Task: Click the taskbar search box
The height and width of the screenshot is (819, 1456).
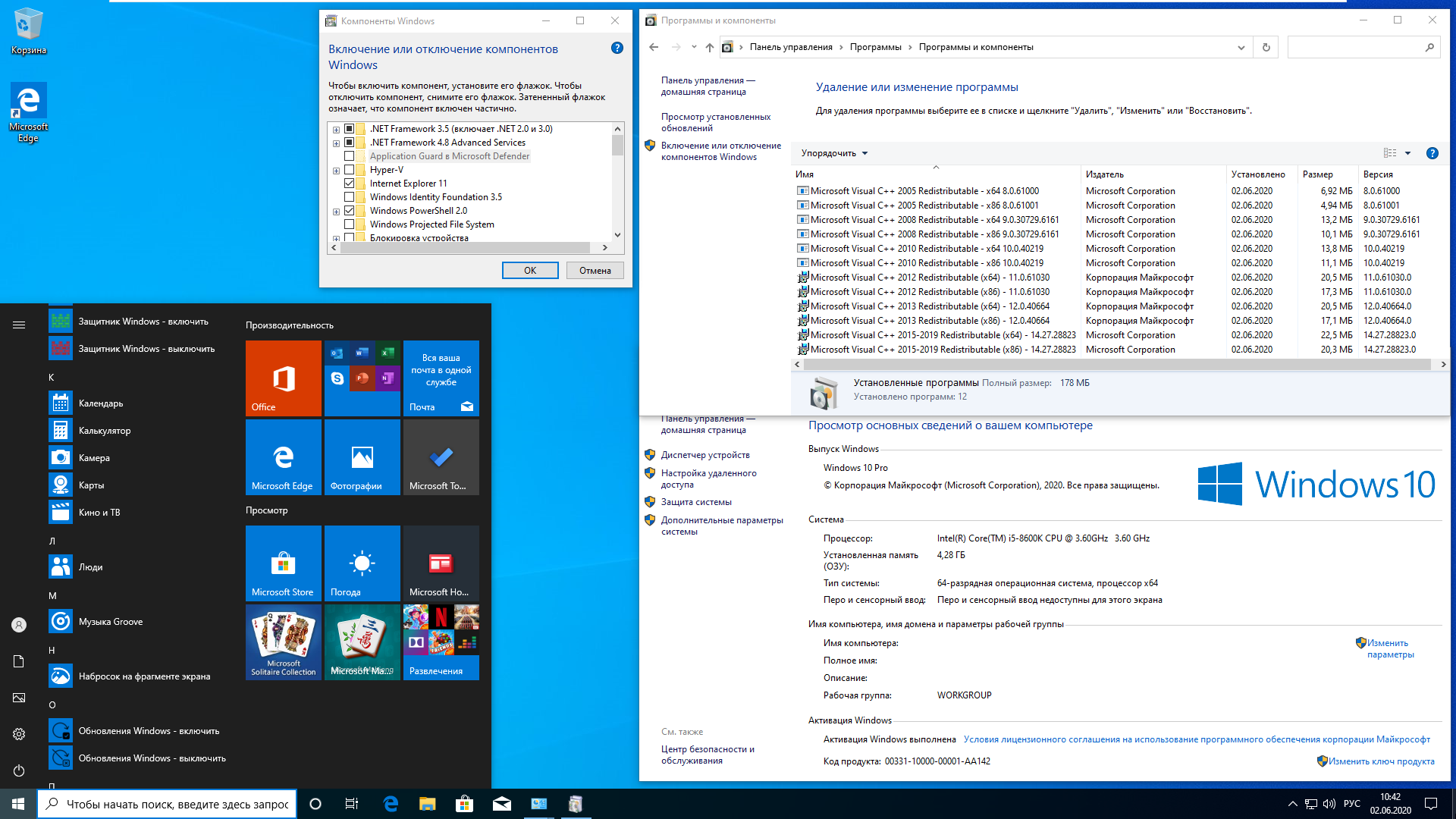Action: (x=167, y=804)
